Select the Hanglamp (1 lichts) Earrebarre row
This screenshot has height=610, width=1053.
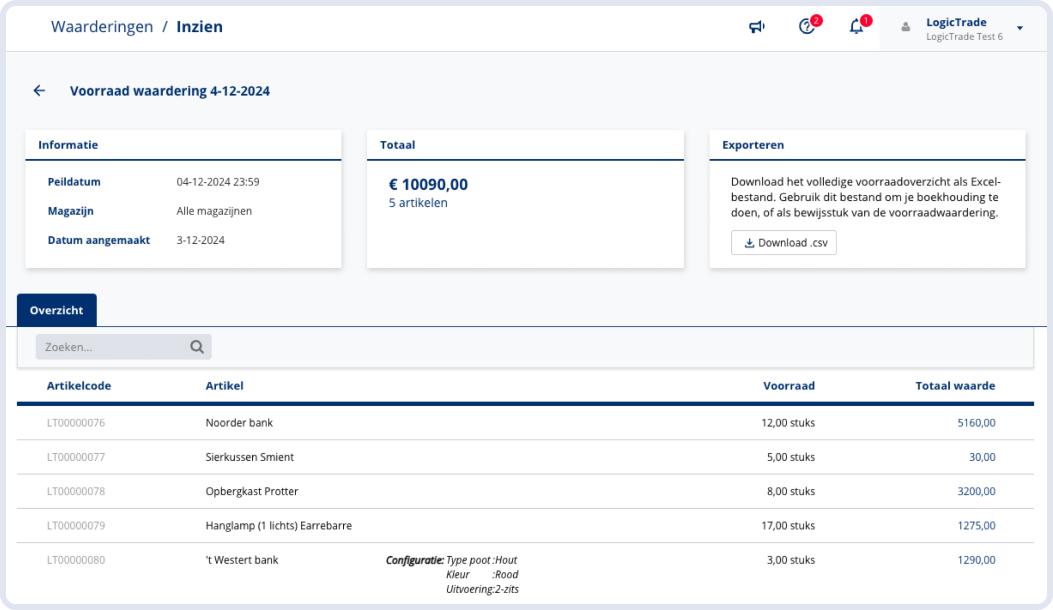coord(278,525)
